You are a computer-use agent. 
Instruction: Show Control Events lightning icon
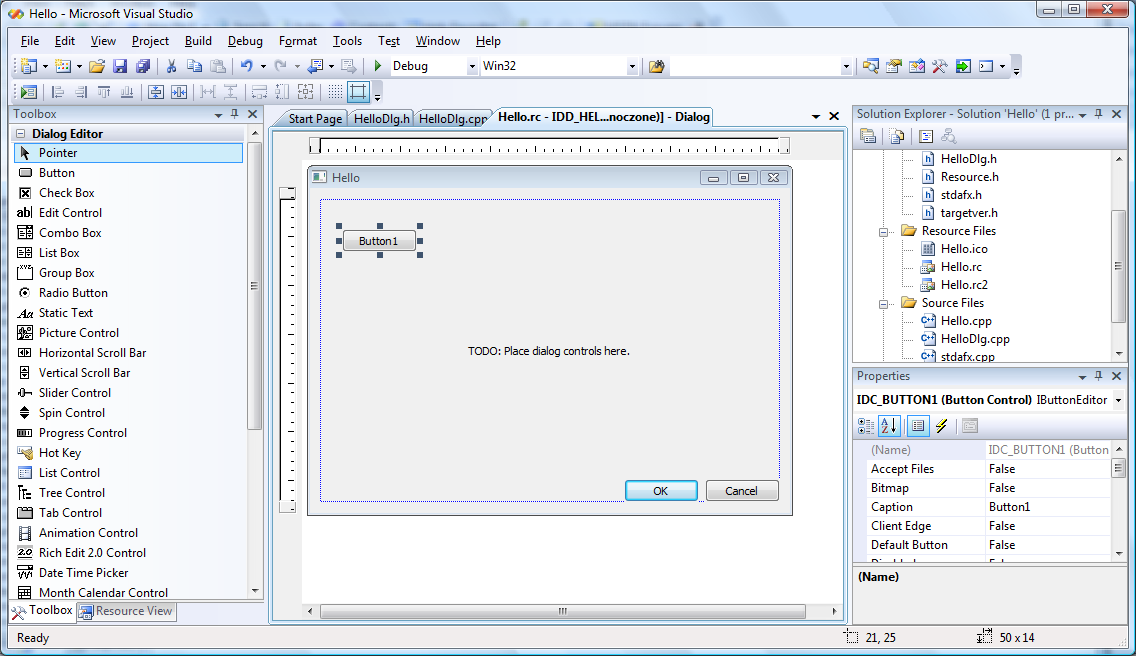(x=941, y=426)
